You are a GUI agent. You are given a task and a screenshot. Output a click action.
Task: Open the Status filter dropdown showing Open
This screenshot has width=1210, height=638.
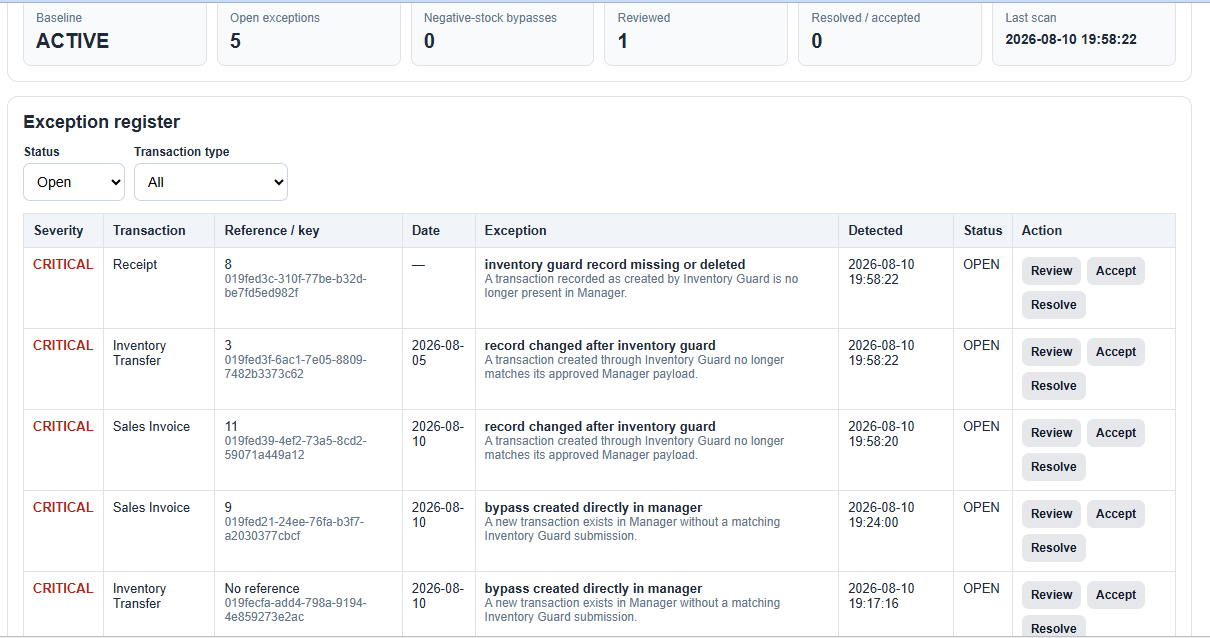[74, 182]
